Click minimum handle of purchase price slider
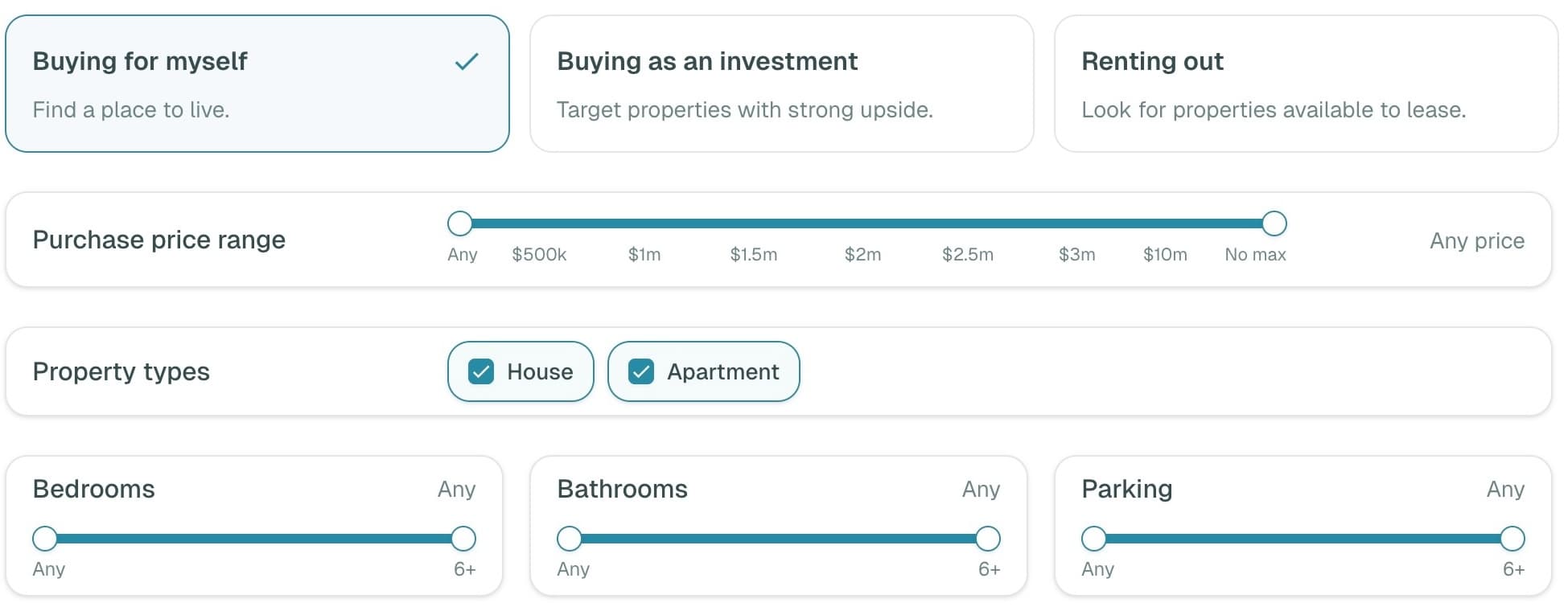 point(459,223)
